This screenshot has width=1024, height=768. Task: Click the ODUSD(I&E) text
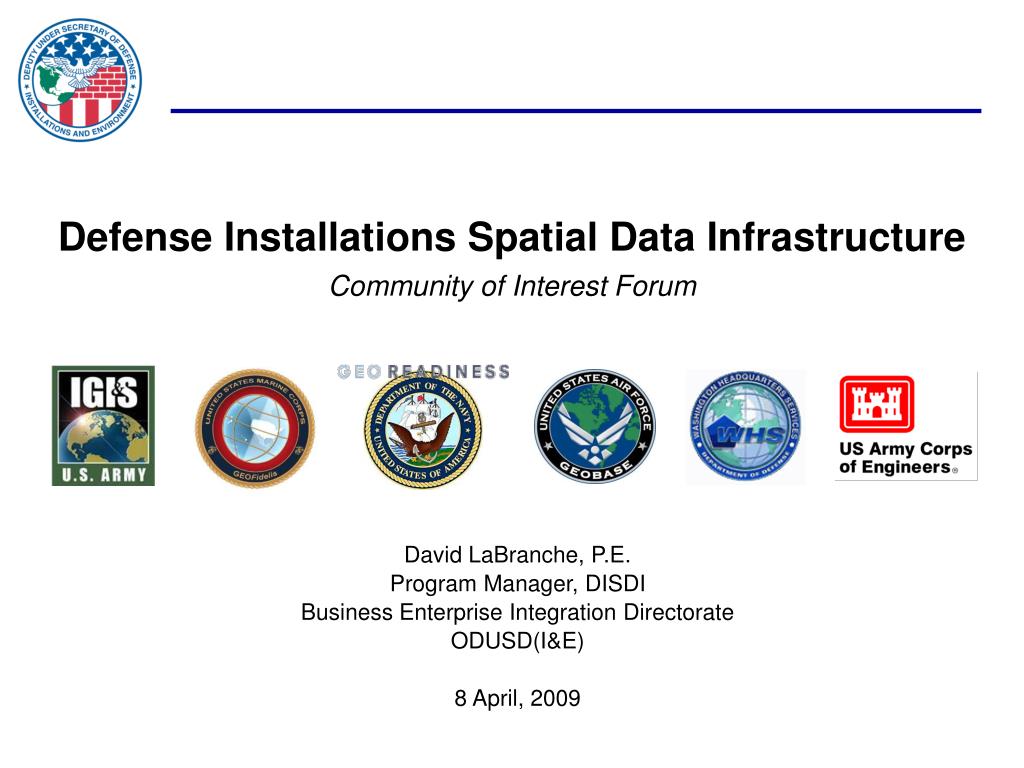pyautogui.click(x=517, y=641)
